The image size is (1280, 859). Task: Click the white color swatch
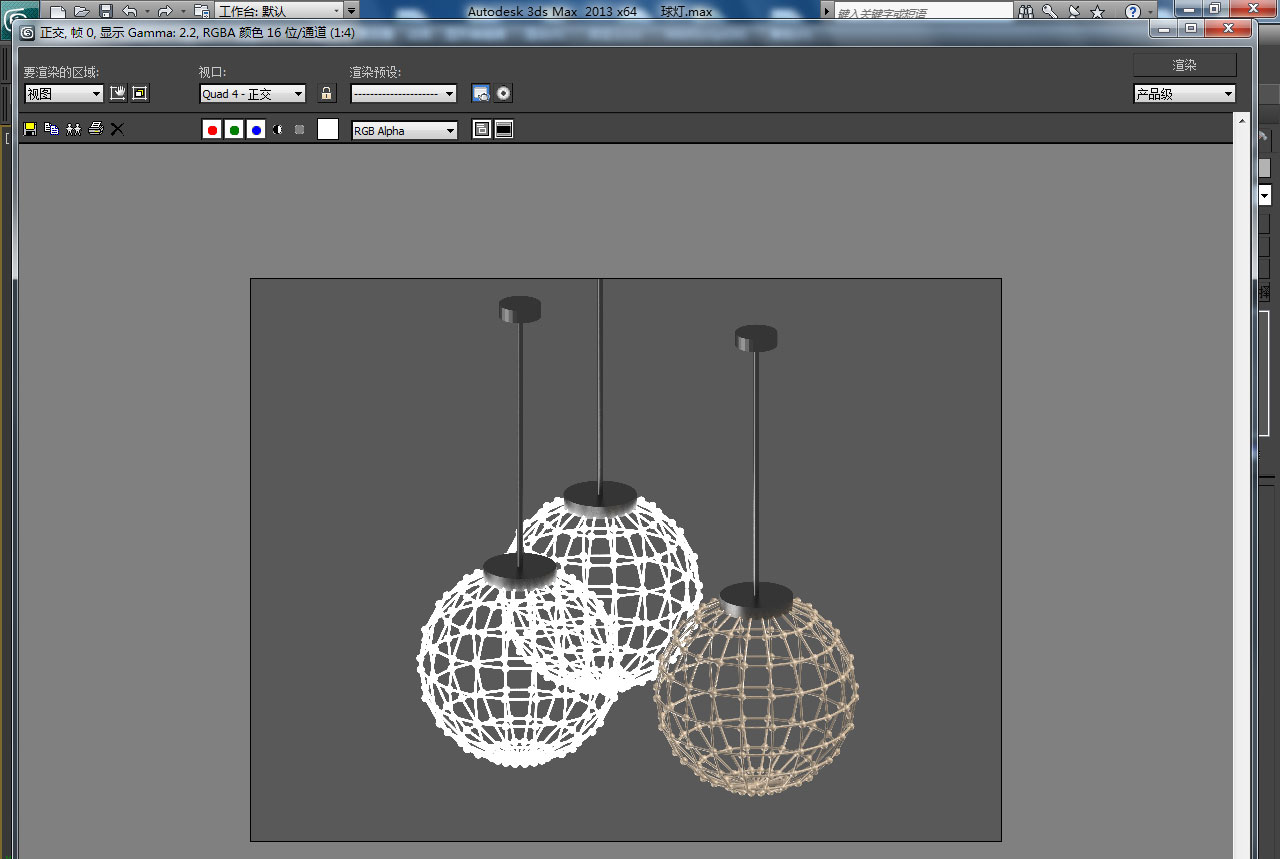pyautogui.click(x=328, y=129)
